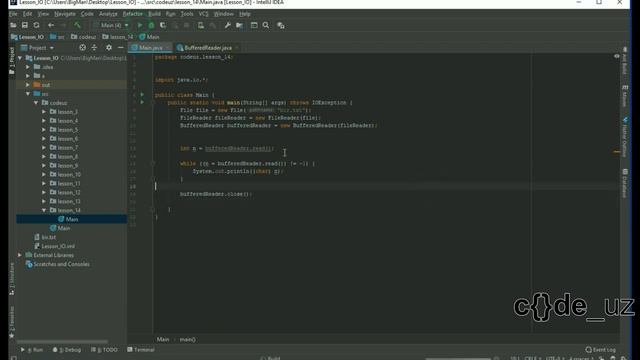Open the TODO tool window
This screenshot has width=640, height=360.
[104, 350]
